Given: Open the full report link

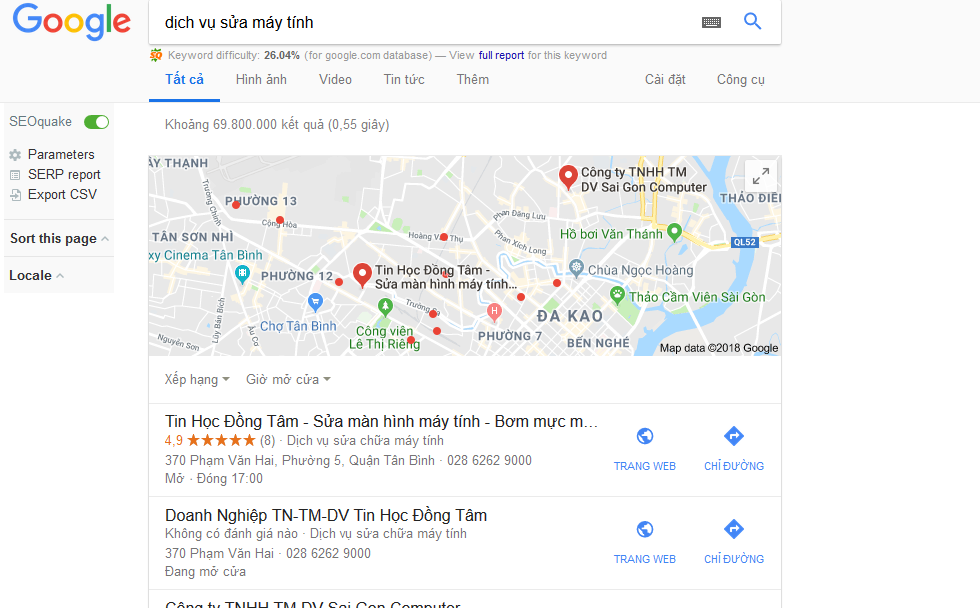Looking at the screenshot, I should (501, 55).
